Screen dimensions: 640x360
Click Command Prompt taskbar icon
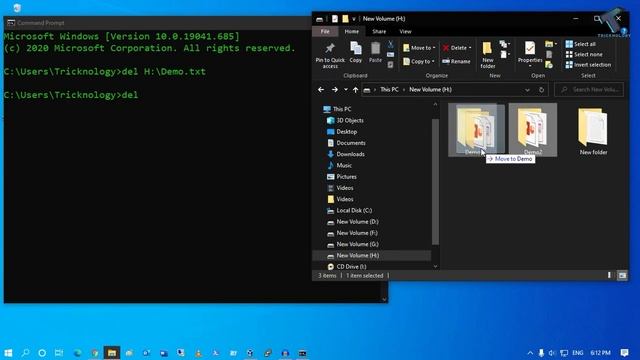[302, 353]
